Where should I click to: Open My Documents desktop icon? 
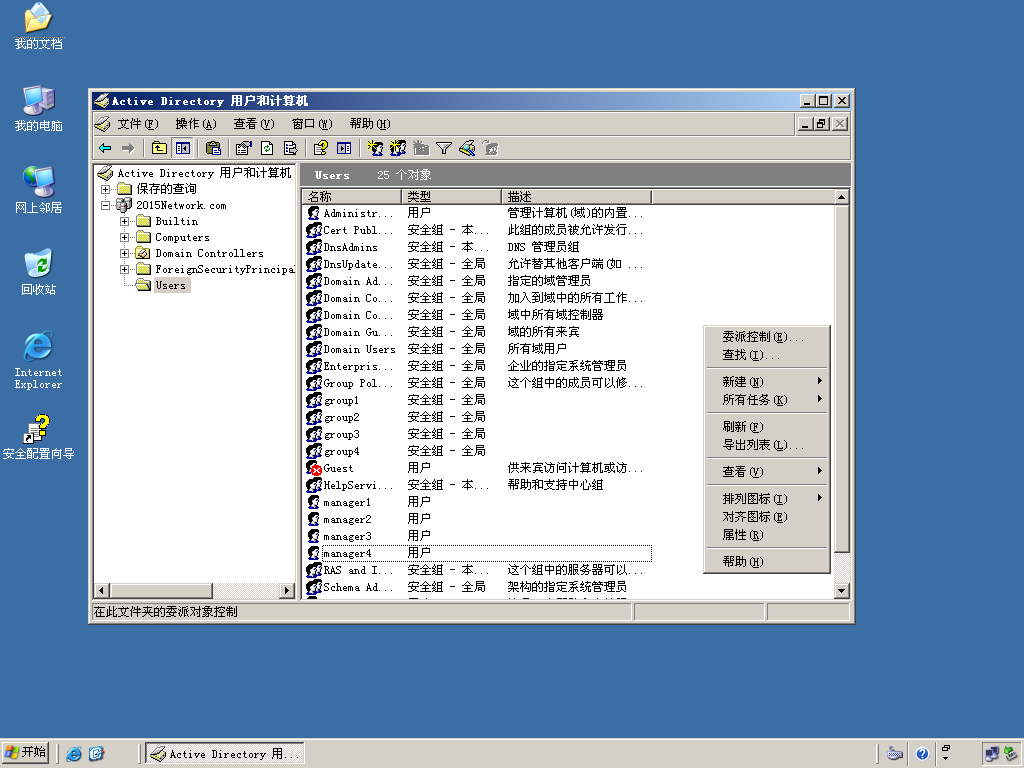38,27
